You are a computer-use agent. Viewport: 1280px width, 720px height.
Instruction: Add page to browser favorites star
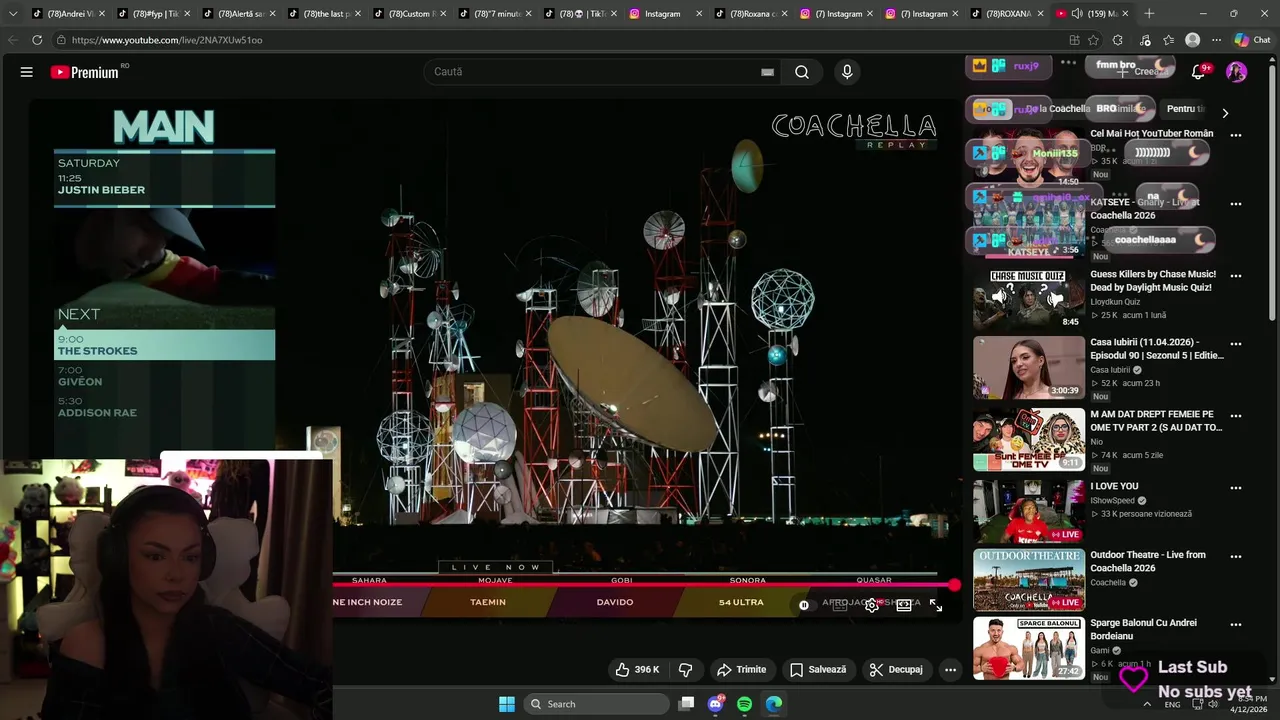click(1093, 40)
